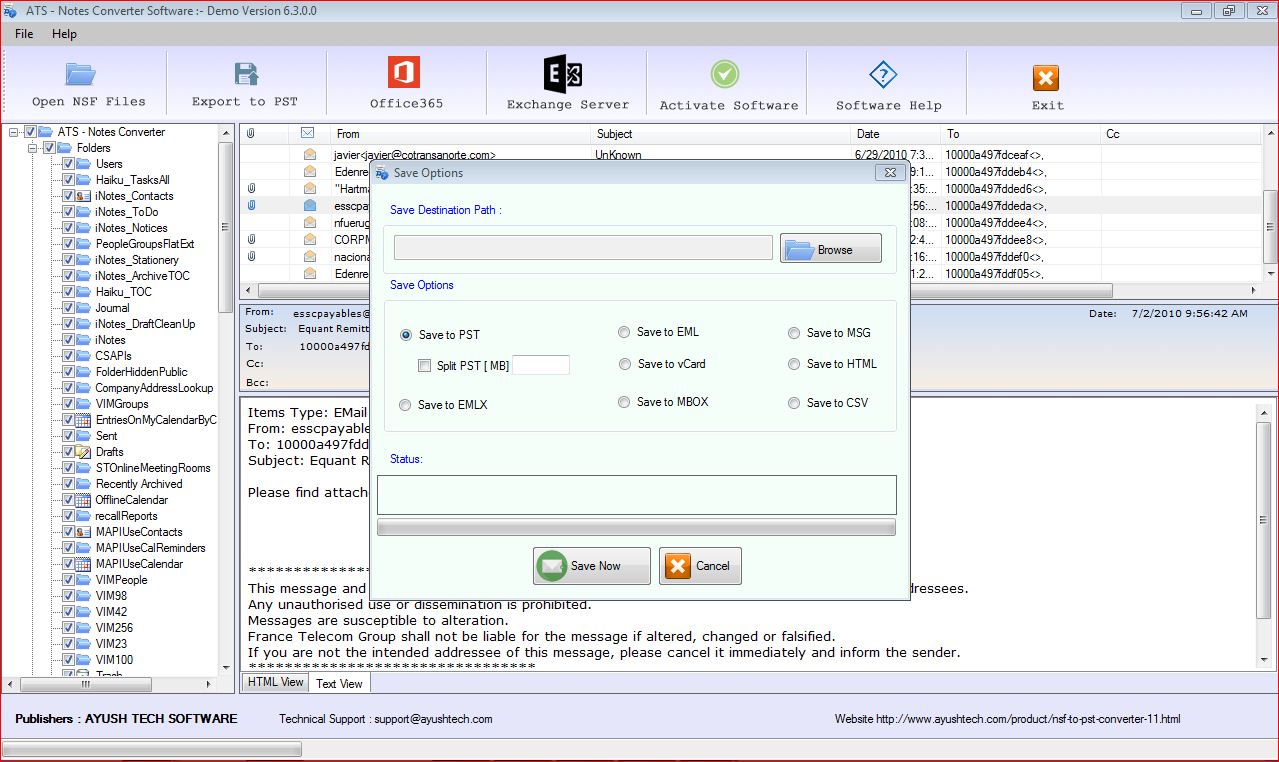1279x762 pixels.
Task: Select the Exchange Server icon
Action: pos(563,75)
